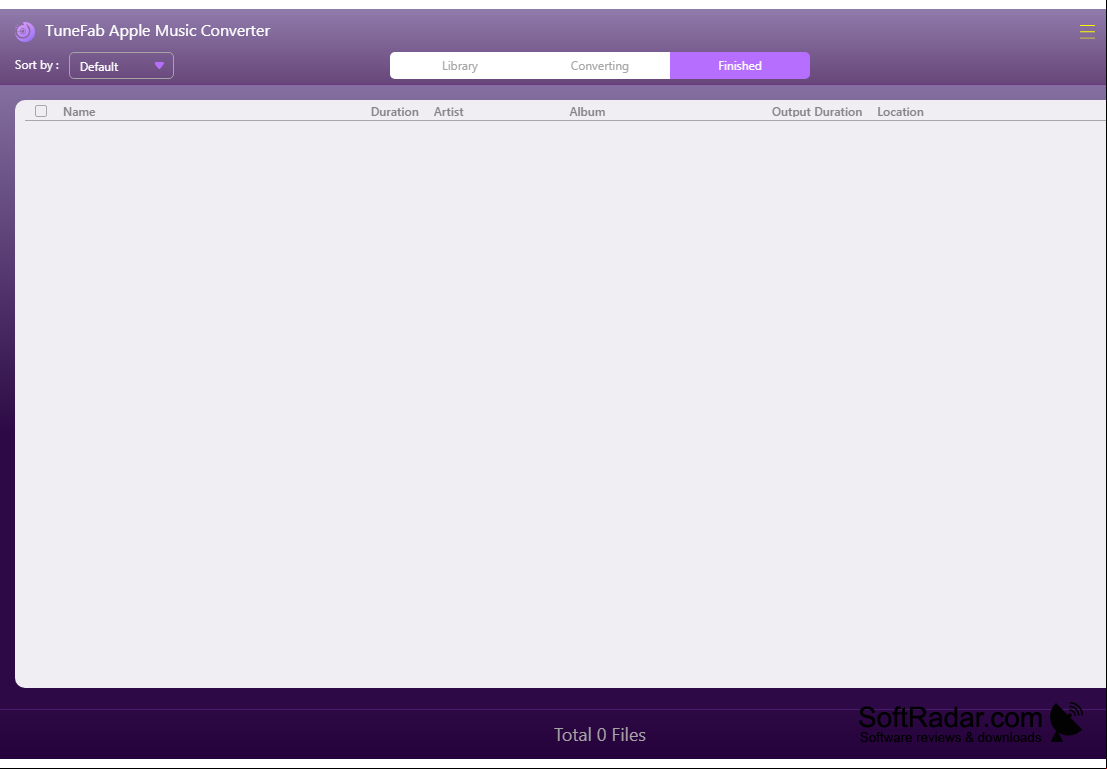Open the yellow hamburger menu
The height and width of the screenshot is (769, 1107).
click(x=1087, y=32)
